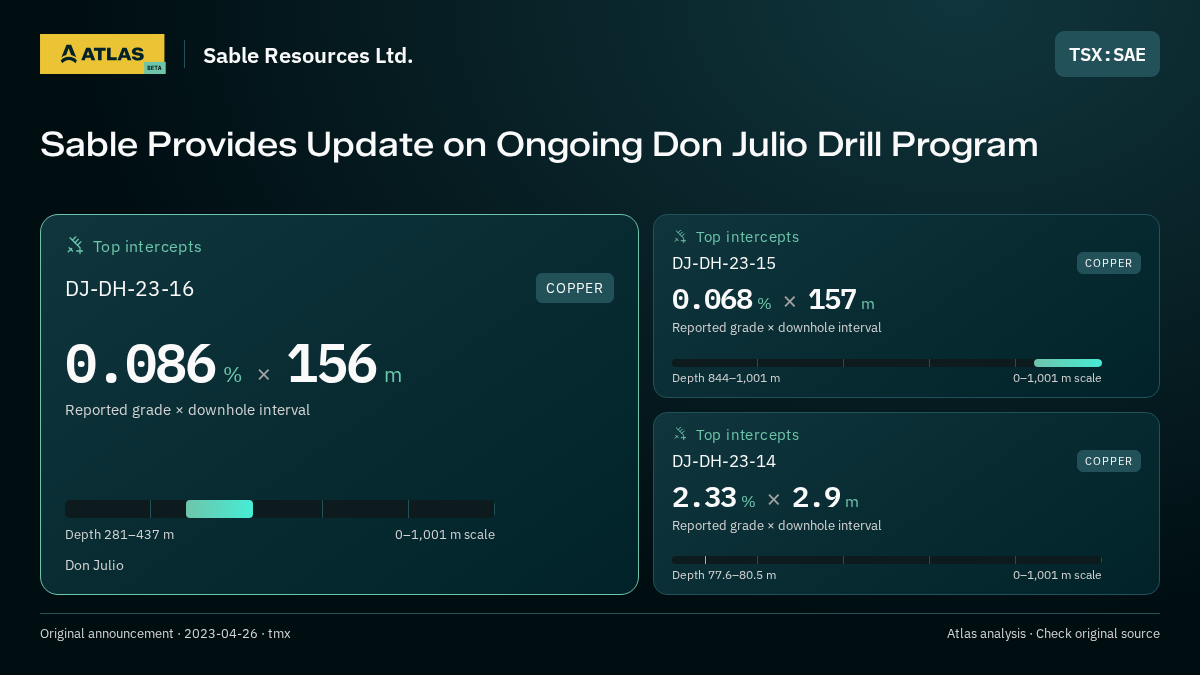This screenshot has width=1200, height=675.
Task: Click the Sable Resources Ltd. company name
Action: point(308,55)
